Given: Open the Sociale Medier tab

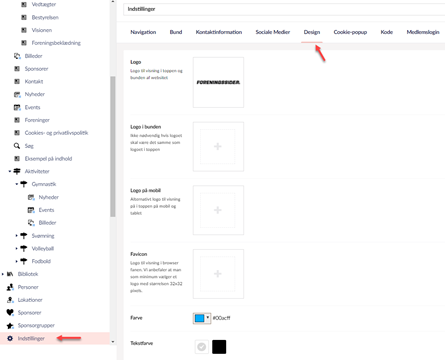Looking at the screenshot, I should (273, 32).
